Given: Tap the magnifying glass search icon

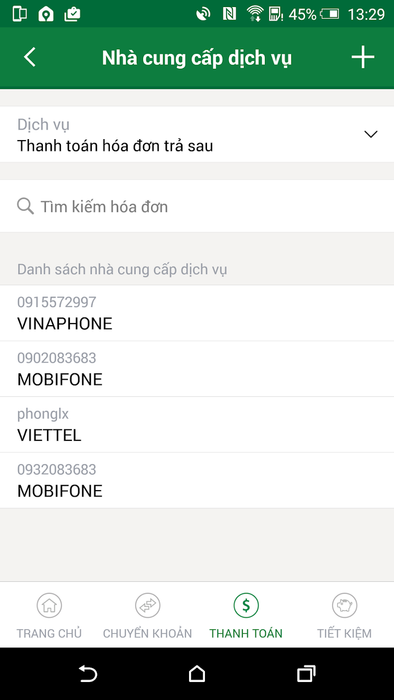Looking at the screenshot, I should (x=25, y=206).
